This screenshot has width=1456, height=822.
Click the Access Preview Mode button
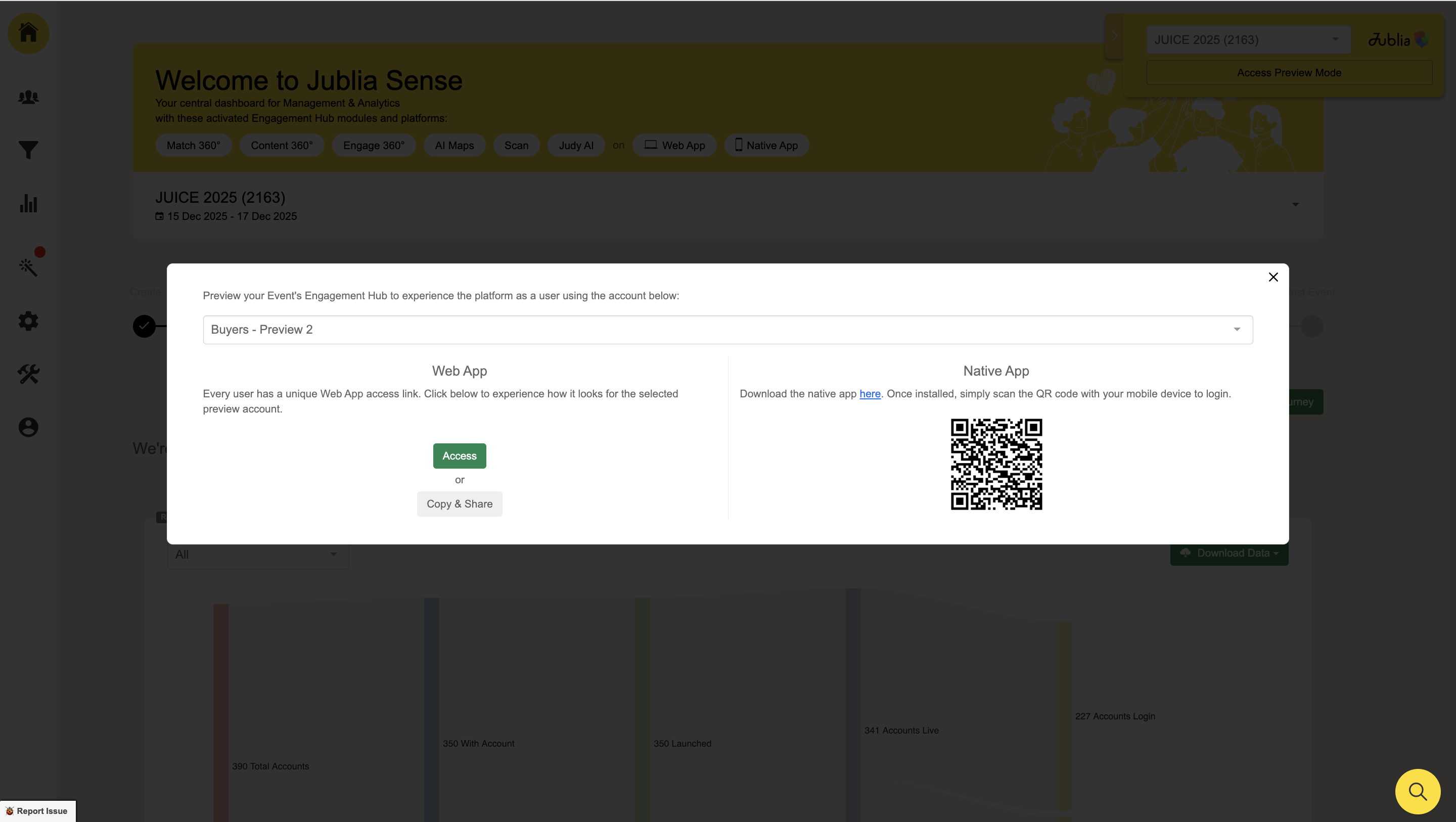pyautogui.click(x=1289, y=72)
